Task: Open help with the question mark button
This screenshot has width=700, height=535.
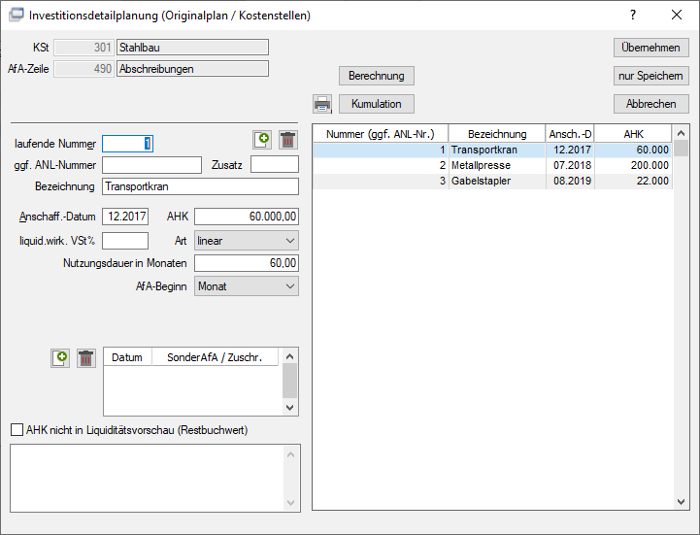Action: point(633,15)
